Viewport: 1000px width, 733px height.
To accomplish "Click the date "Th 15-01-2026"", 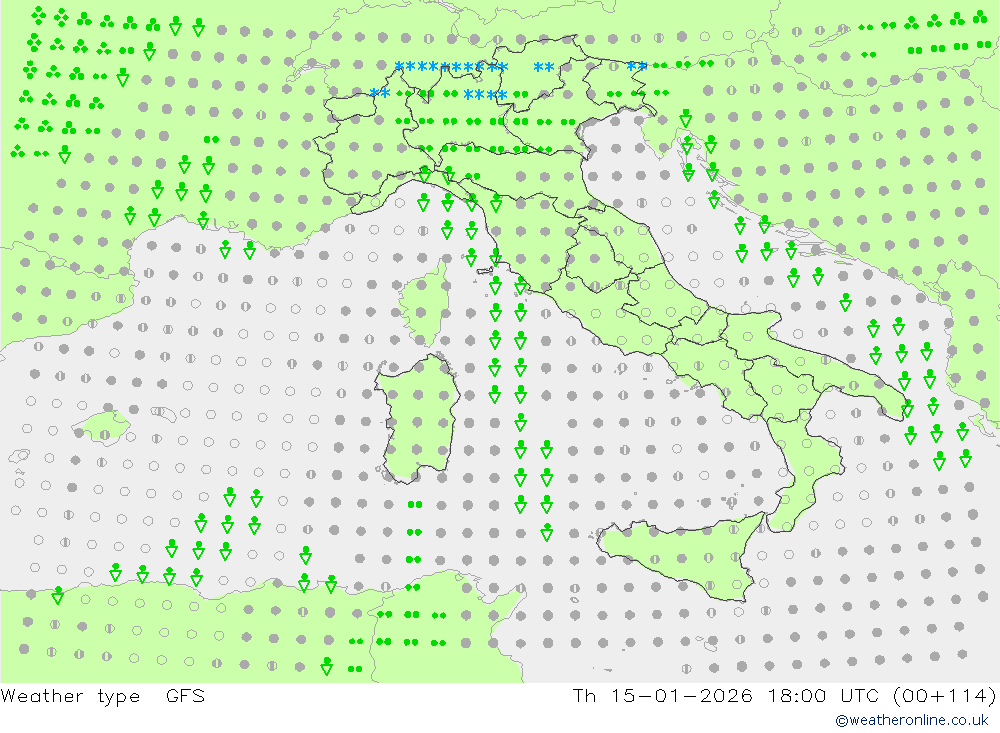I will [662, 695].
